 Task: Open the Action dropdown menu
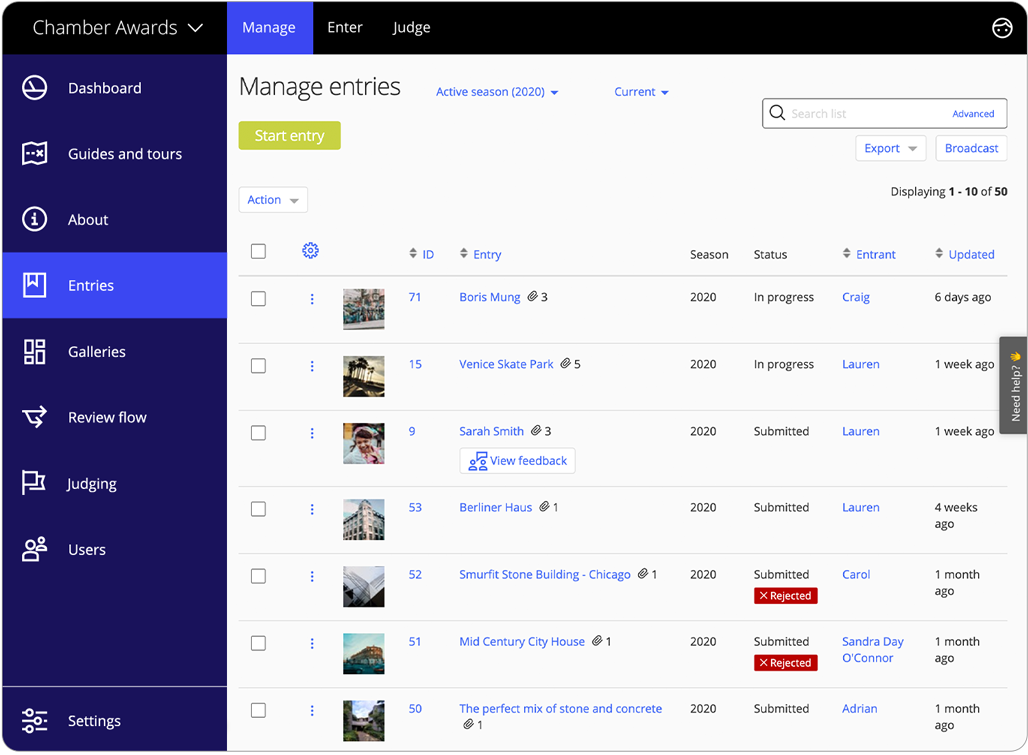pyautogui.click(x=272, y=199)
